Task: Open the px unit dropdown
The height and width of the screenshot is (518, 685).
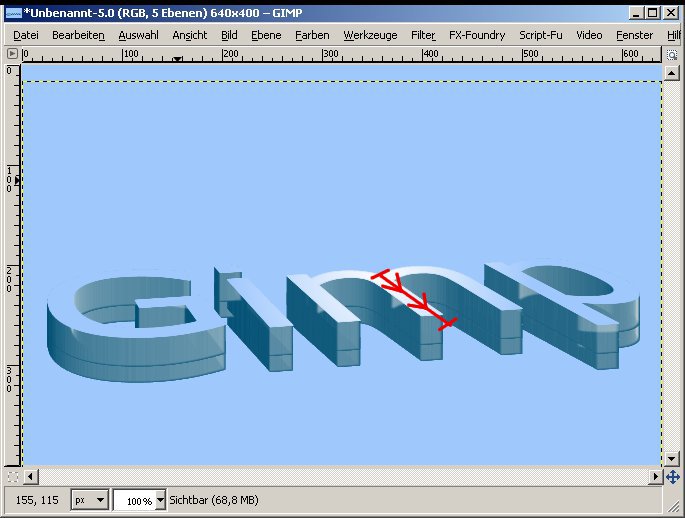Action: (89, 500)
